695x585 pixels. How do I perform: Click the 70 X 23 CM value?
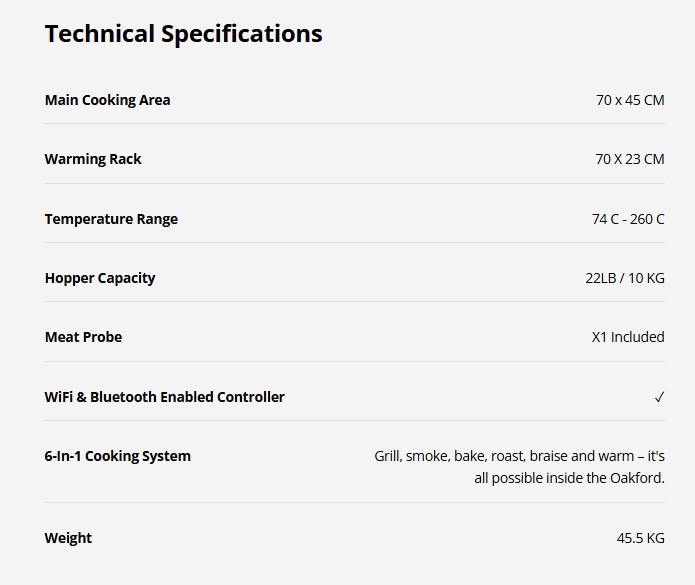[630, 159]
